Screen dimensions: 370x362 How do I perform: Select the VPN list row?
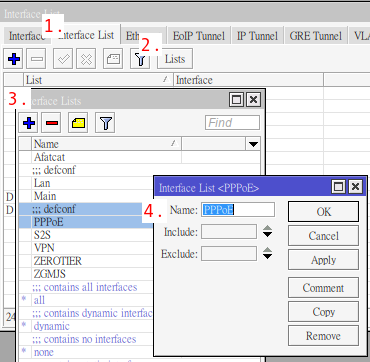[x=86, y=248]
